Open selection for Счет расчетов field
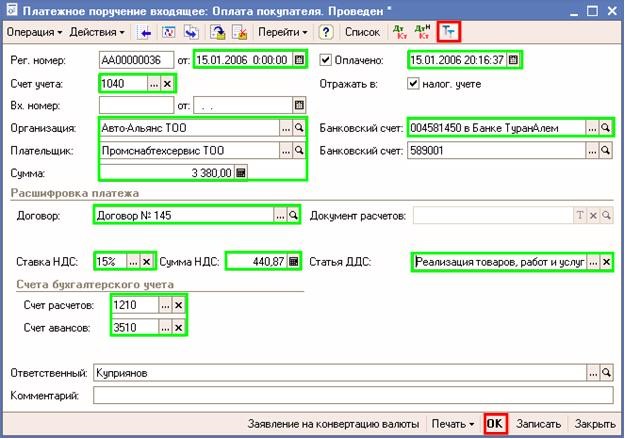This screenshot has height=439, width=625. pyautogui.click(x=164, y=304)
